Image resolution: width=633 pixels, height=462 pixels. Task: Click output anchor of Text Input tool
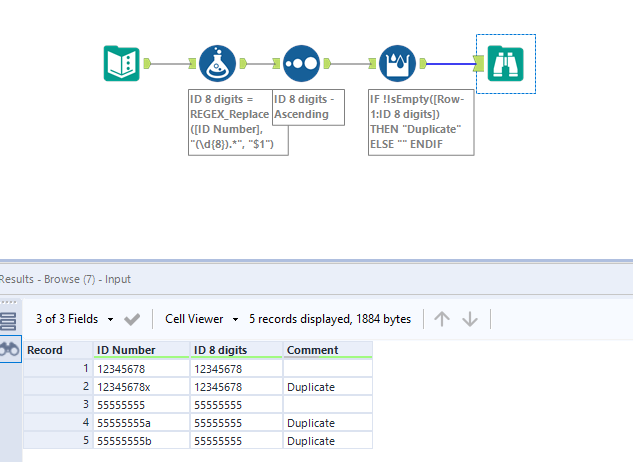click(147, 63)
